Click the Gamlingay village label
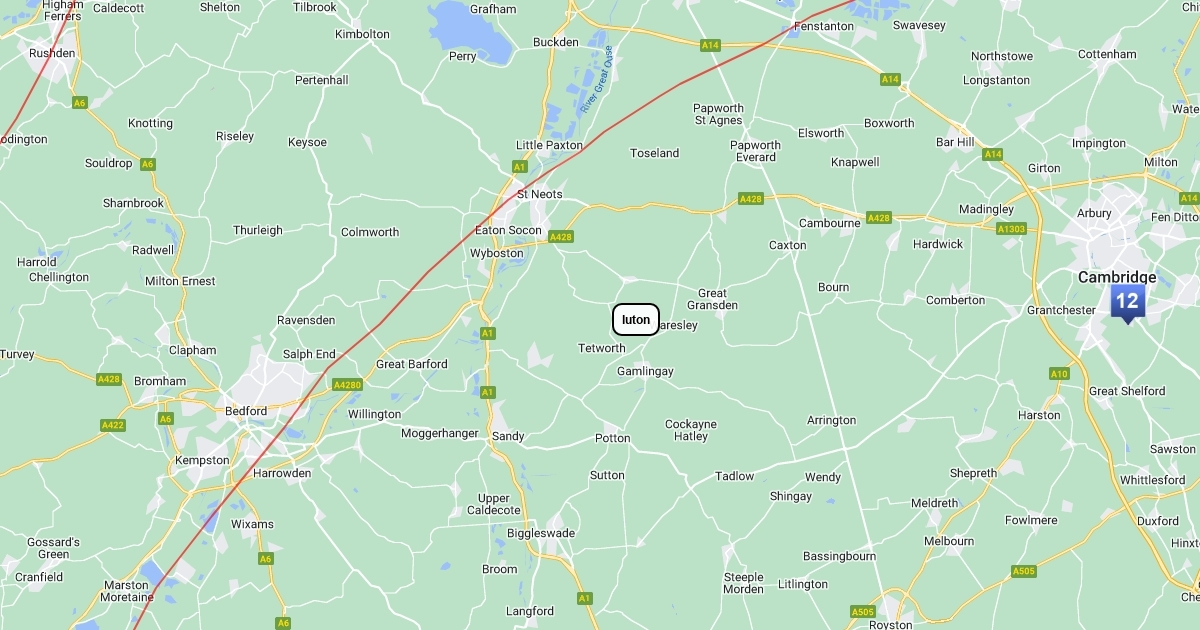Image resolution: width=1200 pixels, height=630 pixels. 645,371
